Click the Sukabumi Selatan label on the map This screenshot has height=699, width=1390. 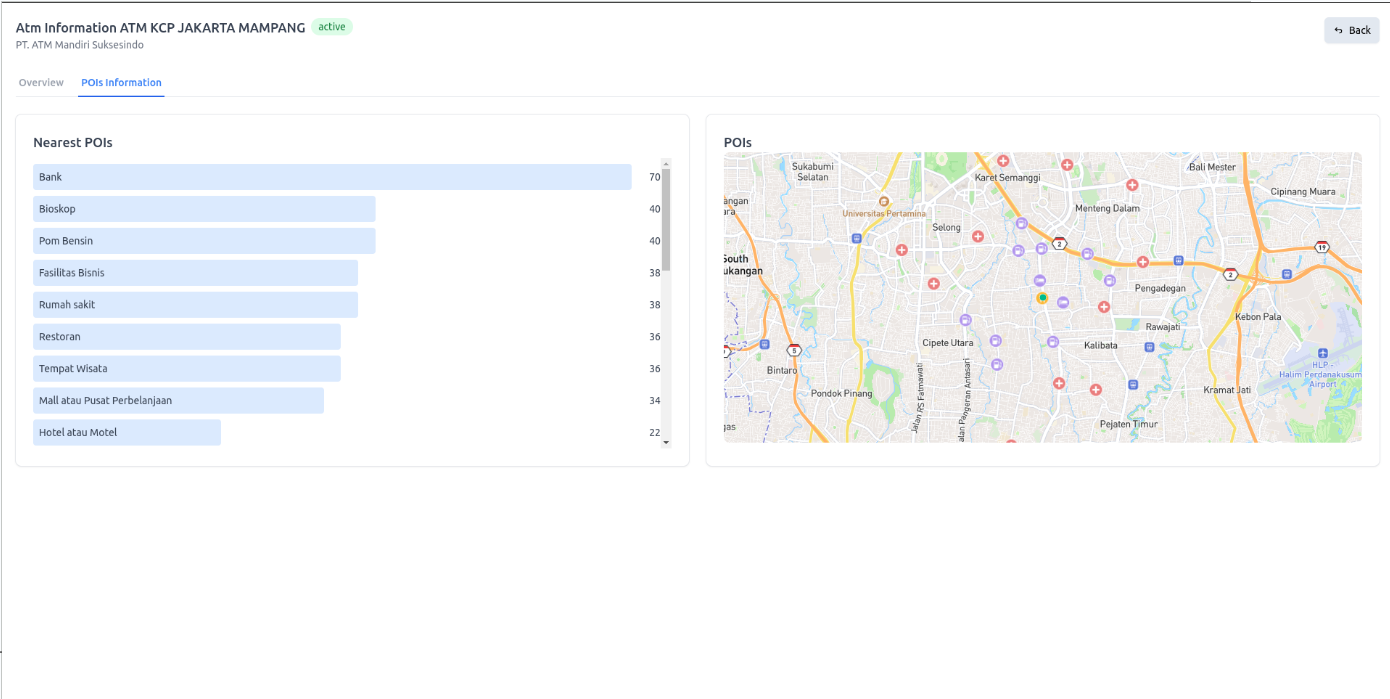click(812, 171)
